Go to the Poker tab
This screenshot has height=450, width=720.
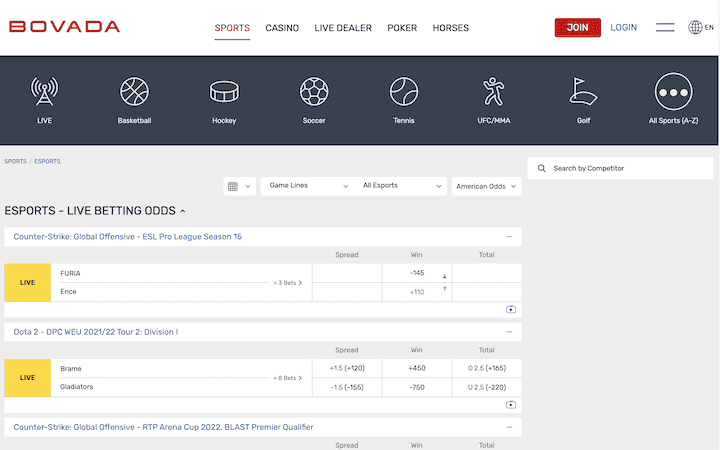click(x=402, y=28)
